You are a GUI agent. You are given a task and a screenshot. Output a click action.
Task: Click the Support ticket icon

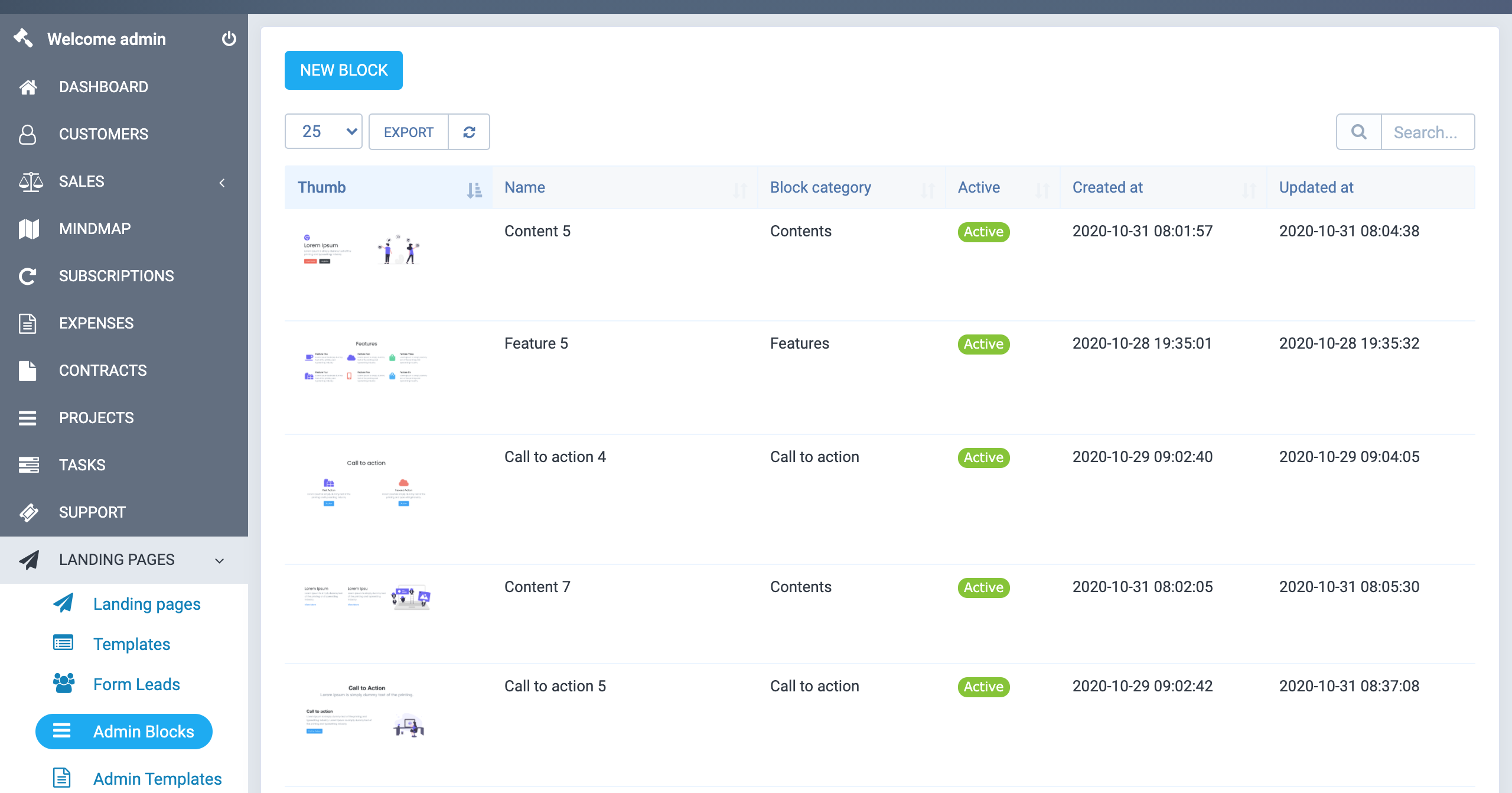pyautogui.click(x=28, y=512)
